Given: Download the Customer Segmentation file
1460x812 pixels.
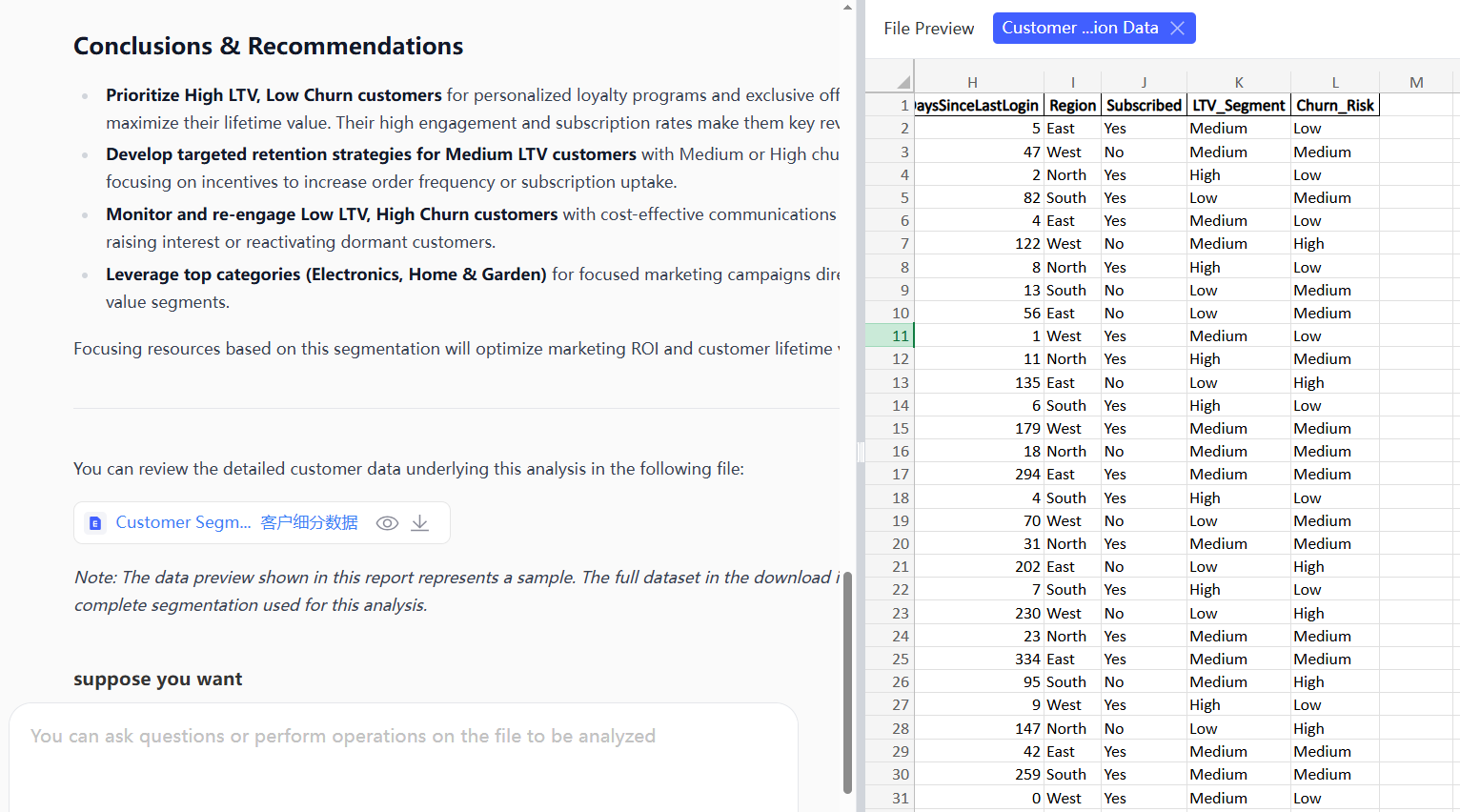Looking at the screenshot, I should [420, 523].
